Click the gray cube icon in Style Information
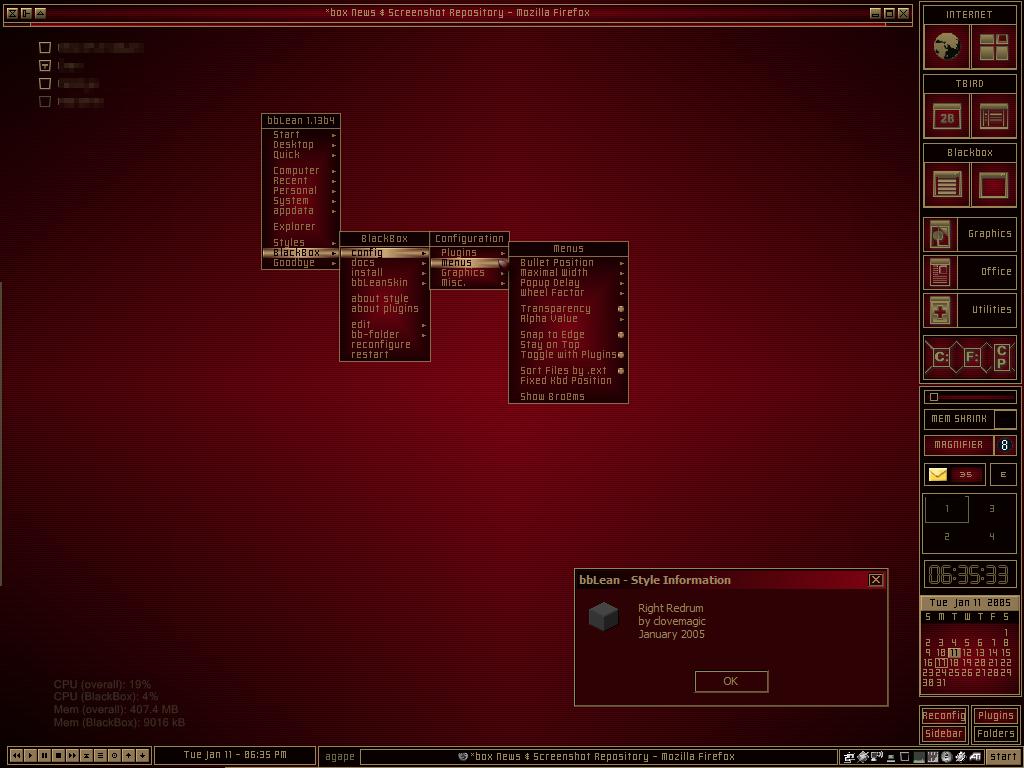The image size is (1024, 768). (603, 616)
